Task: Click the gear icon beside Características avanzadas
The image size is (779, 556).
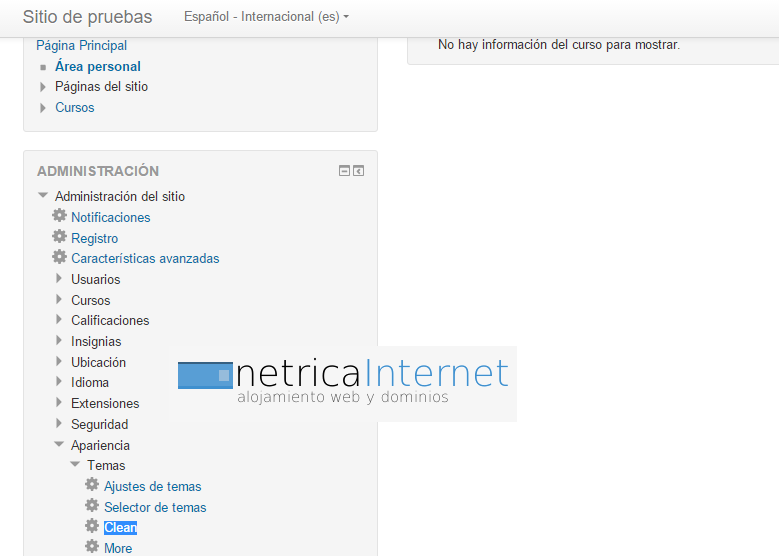Action: coord(59,258)
